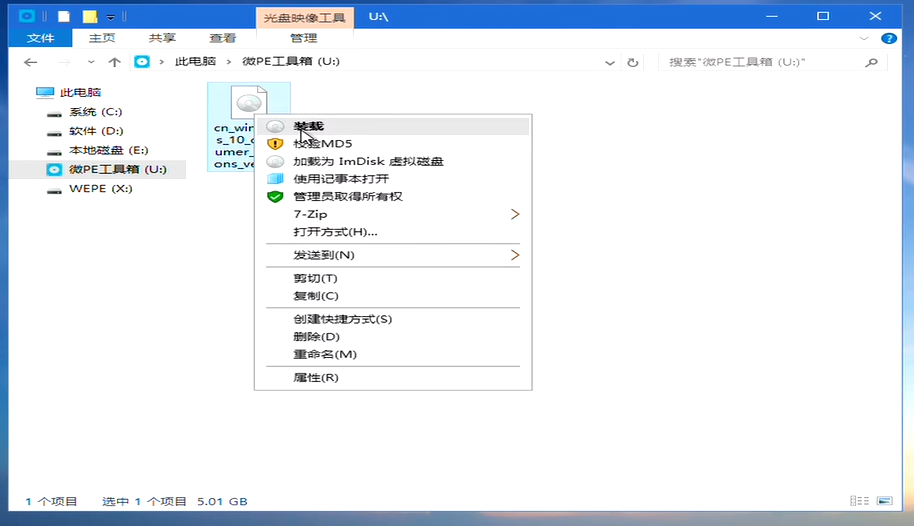This screenshot has height=526, width=914.
Task: Switch to the 查看 ribbon tab
Action: [223, 38]
